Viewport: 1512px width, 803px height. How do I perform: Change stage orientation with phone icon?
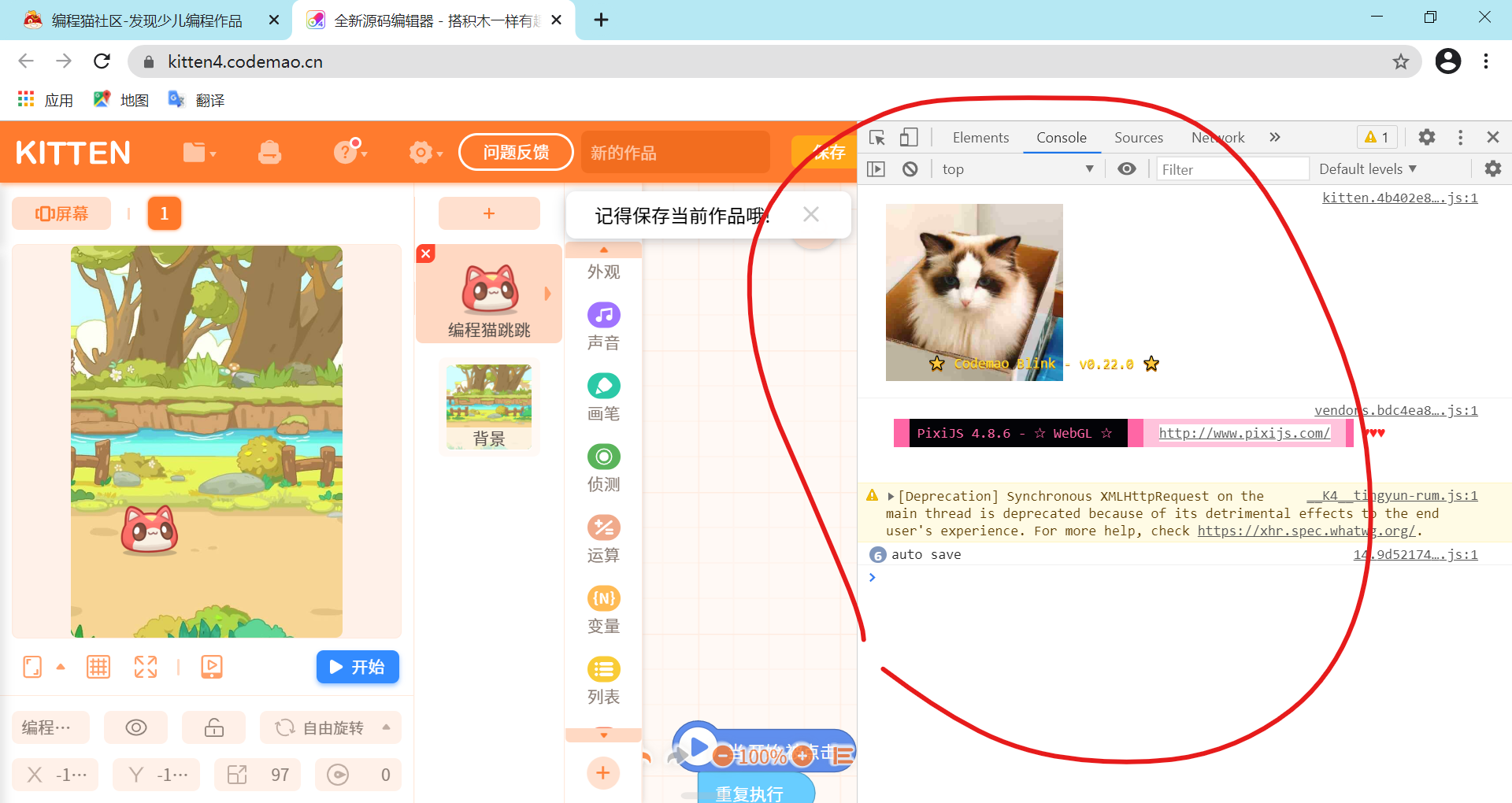(32, 667)
